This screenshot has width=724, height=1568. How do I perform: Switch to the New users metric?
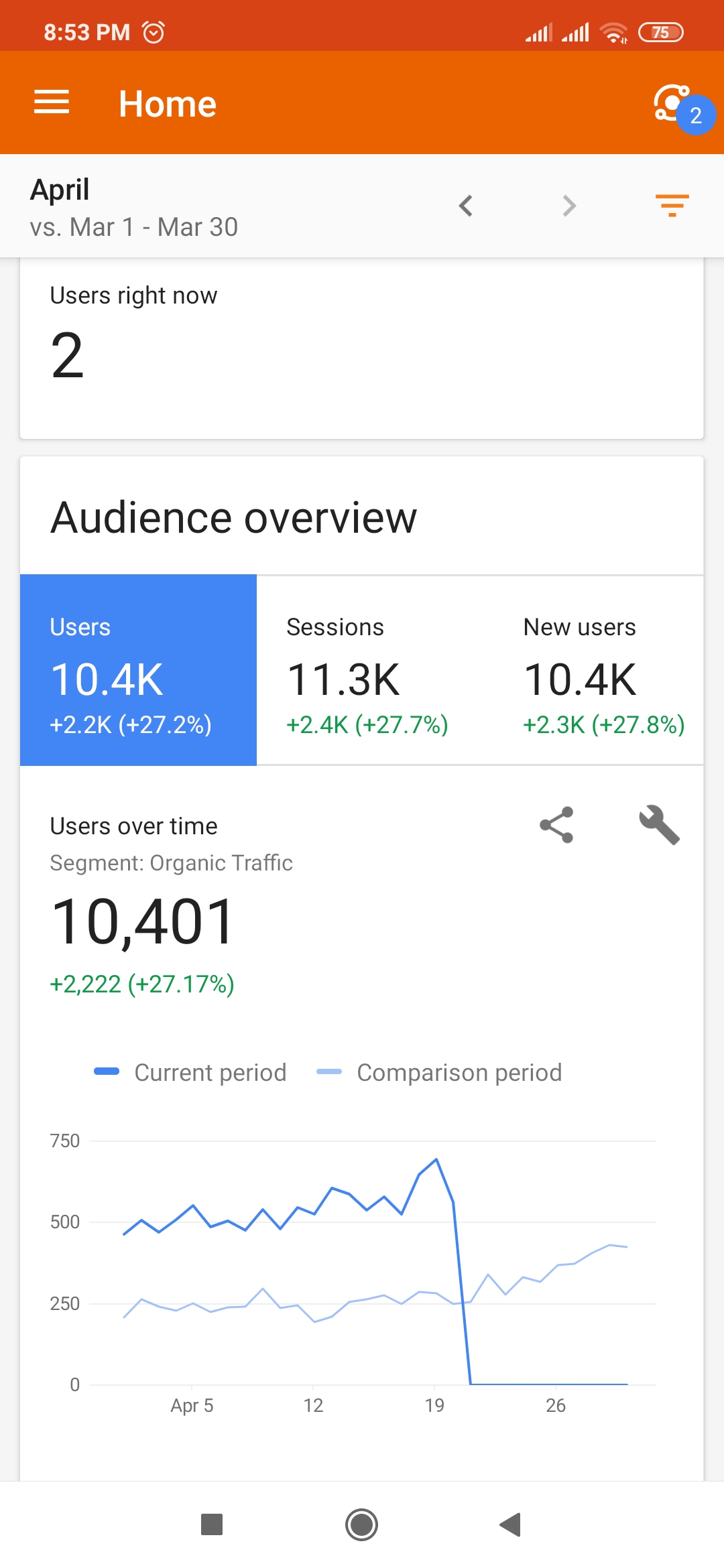tap(603, 670)
